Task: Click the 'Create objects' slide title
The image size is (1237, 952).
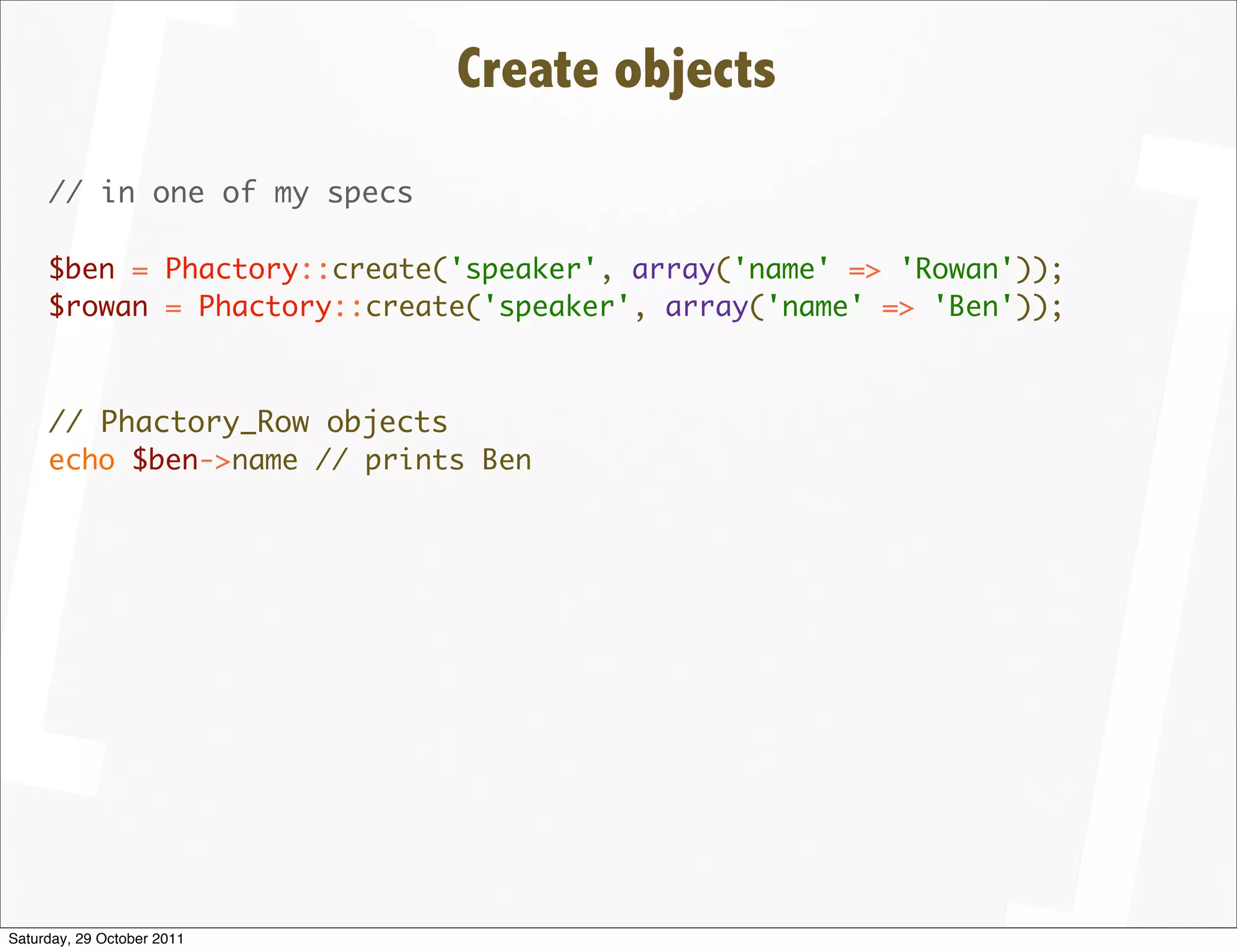Action: pos(616,69)
